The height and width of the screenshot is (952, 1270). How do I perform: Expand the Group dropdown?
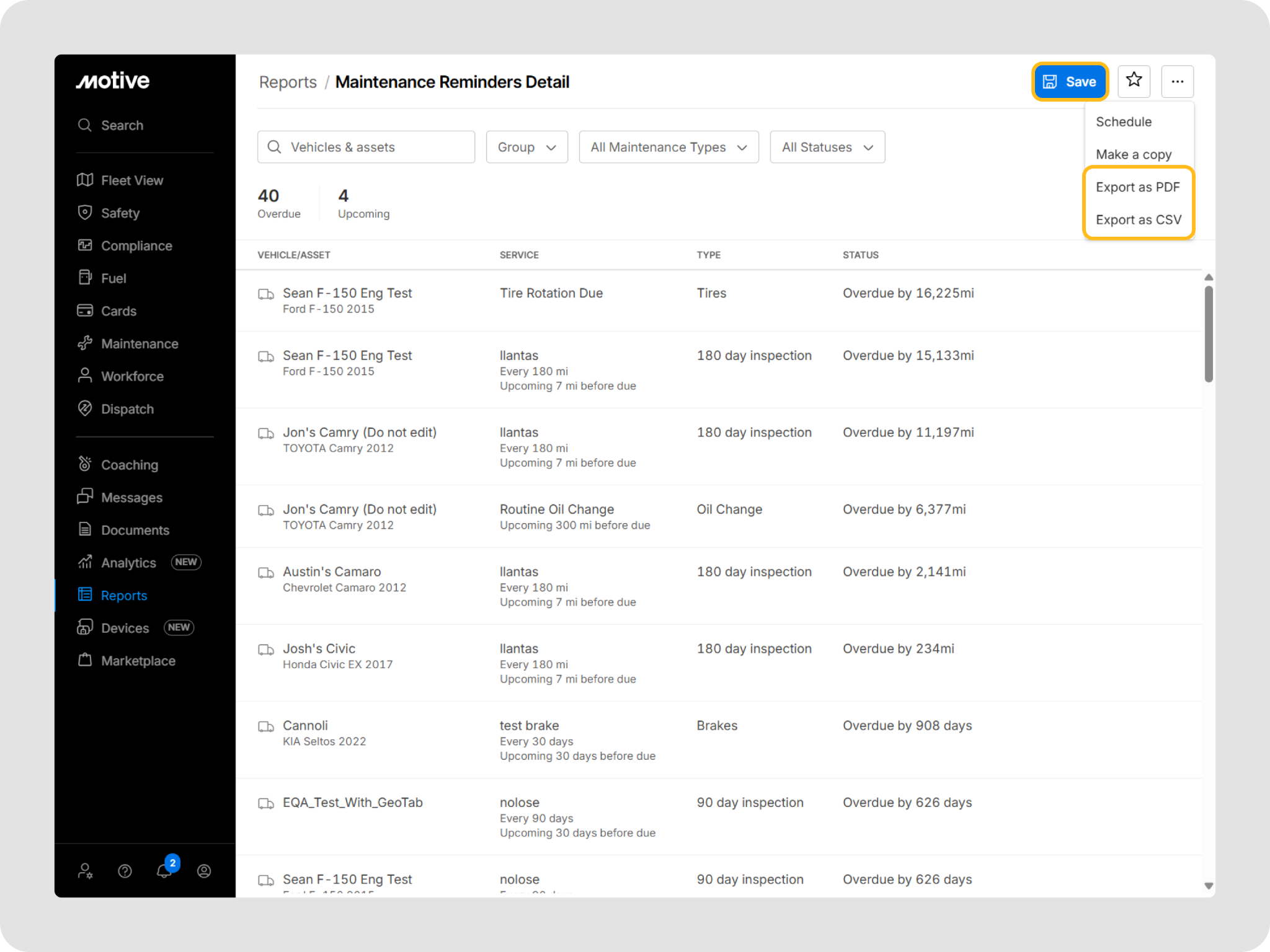tap(526, 148)
